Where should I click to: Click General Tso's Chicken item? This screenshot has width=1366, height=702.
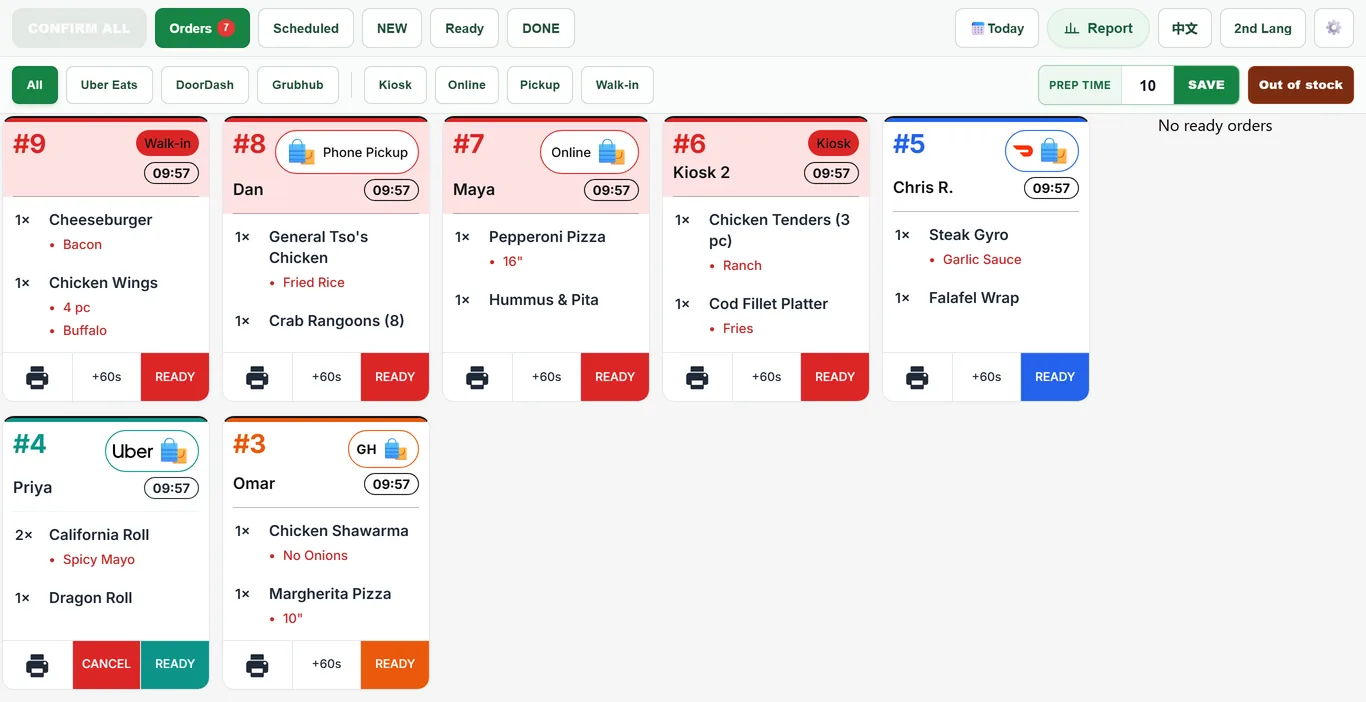point(318,247)
